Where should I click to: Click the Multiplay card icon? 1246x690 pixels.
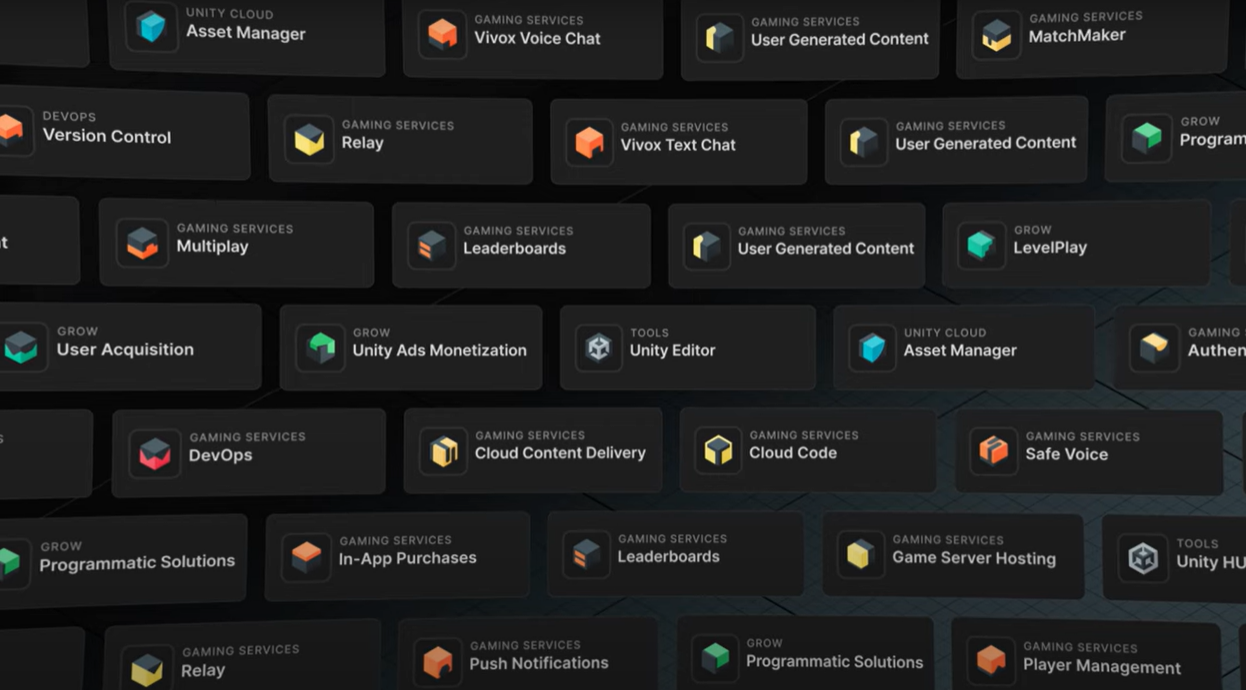click(142, 242)
